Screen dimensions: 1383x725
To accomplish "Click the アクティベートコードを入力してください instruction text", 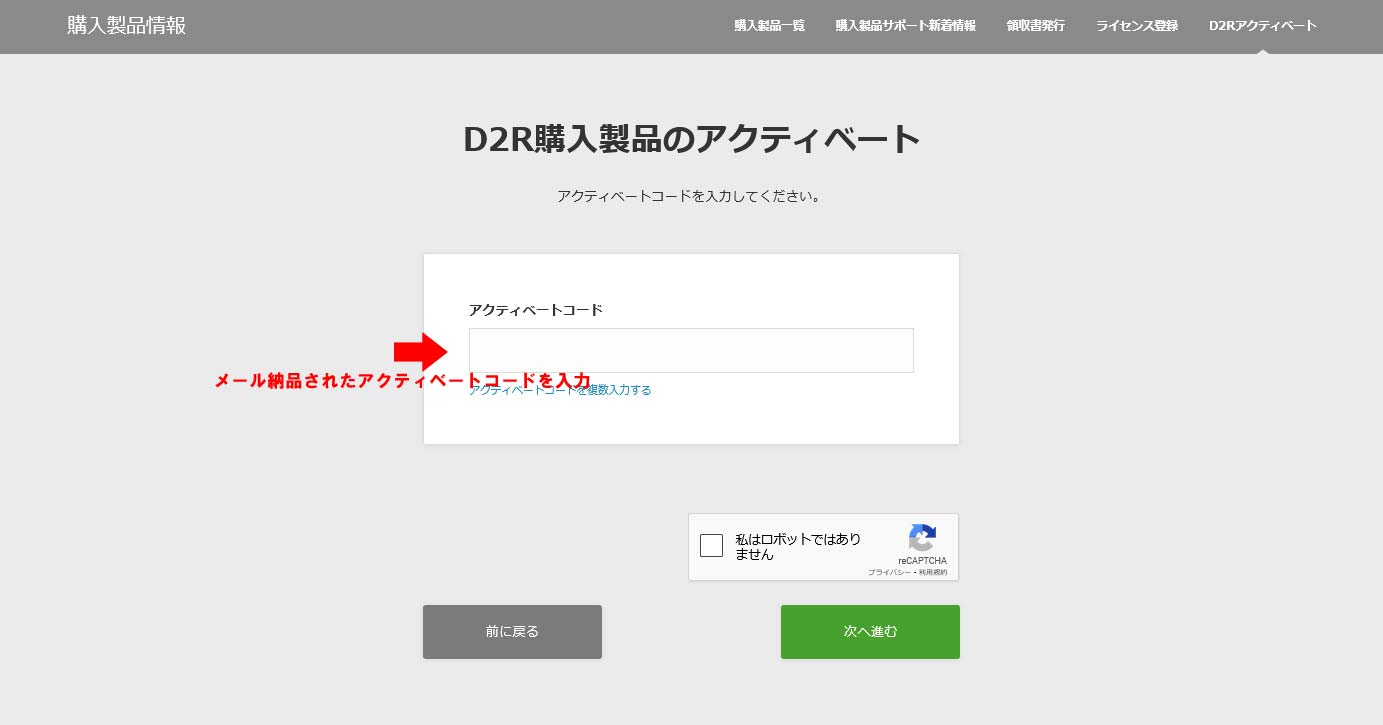I will (x=690, y=197).
